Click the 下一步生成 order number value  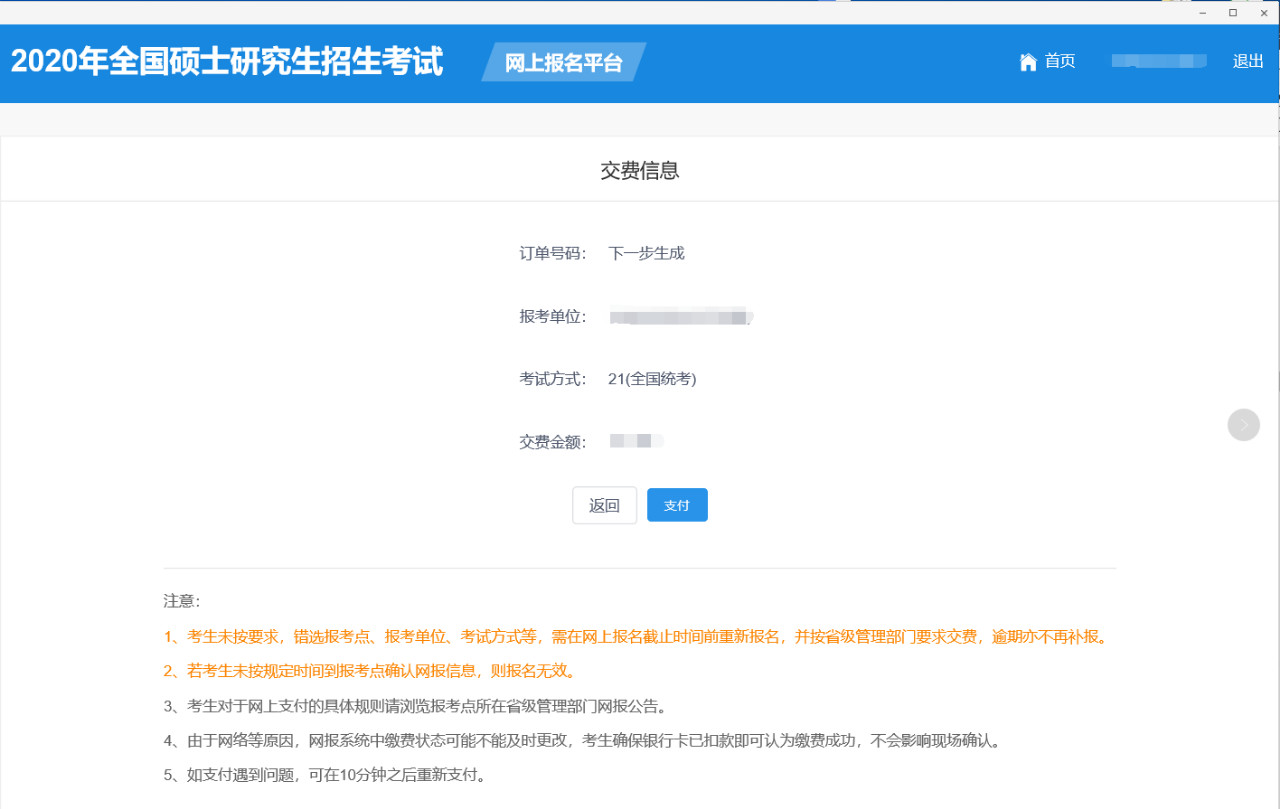point(646,253)
